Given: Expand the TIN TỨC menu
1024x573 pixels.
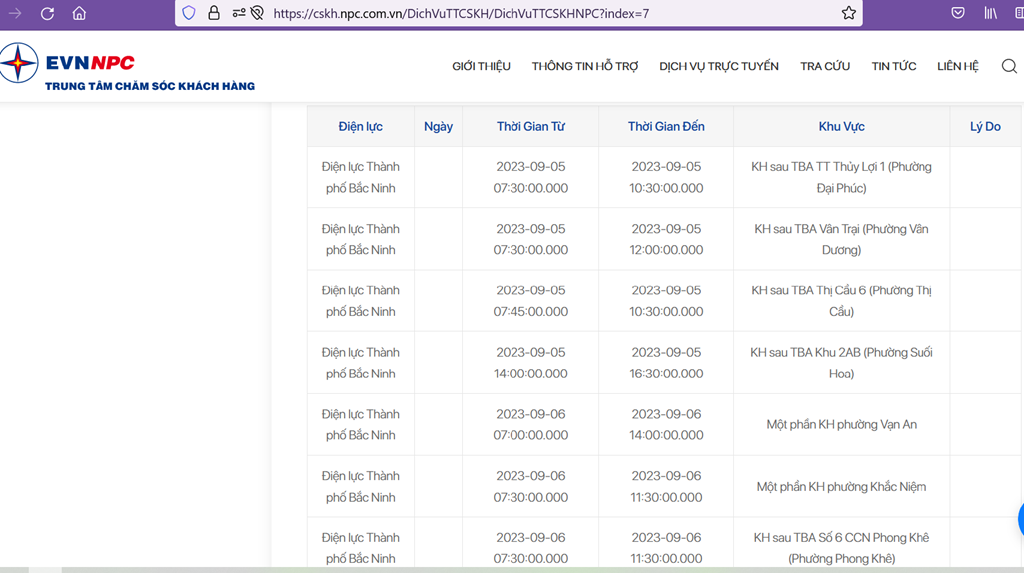Looking at the screenshot, I should [x=893, y=66].
